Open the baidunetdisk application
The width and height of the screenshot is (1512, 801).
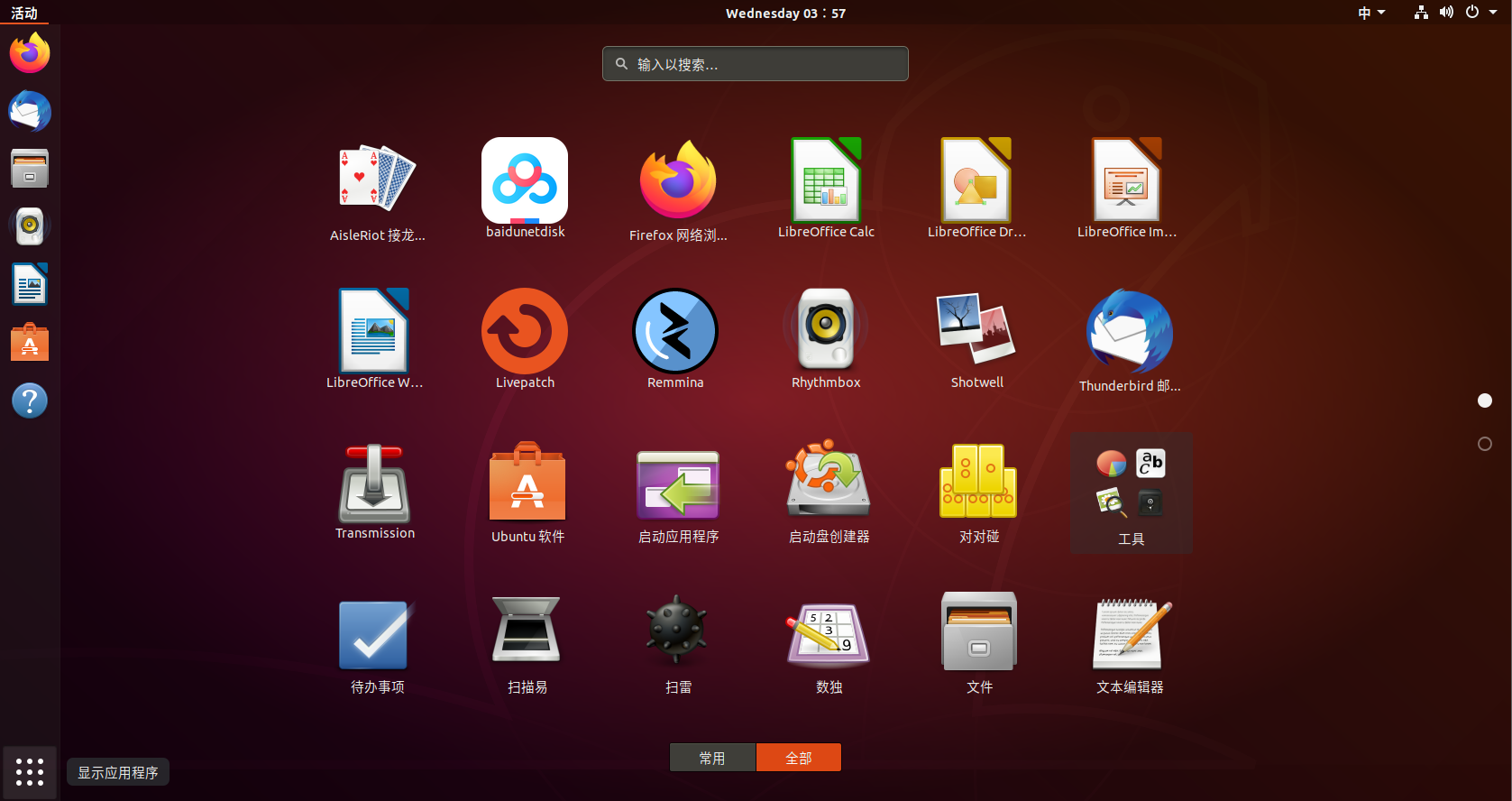(525, 189)
